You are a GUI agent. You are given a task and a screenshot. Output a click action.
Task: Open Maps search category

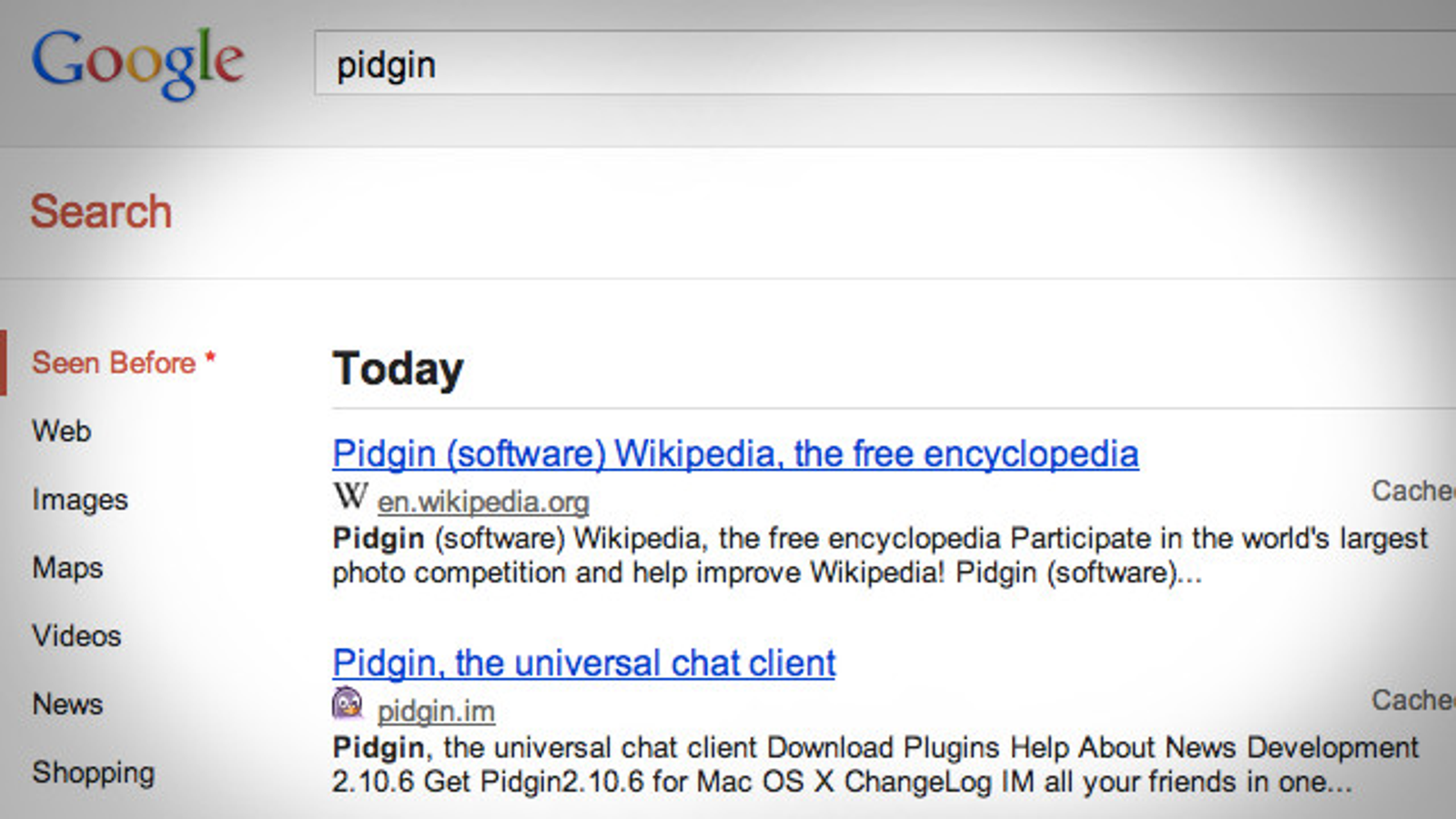(x=67, y=568)
